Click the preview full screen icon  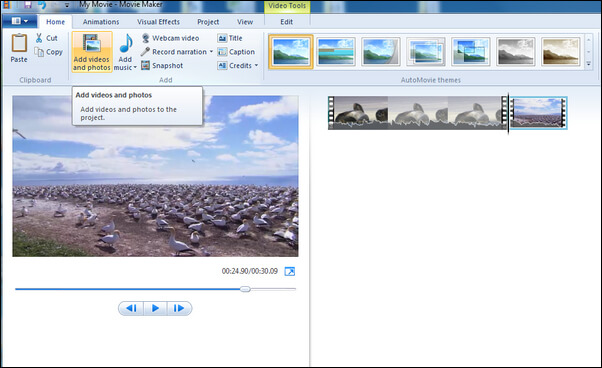pos(290,272)
